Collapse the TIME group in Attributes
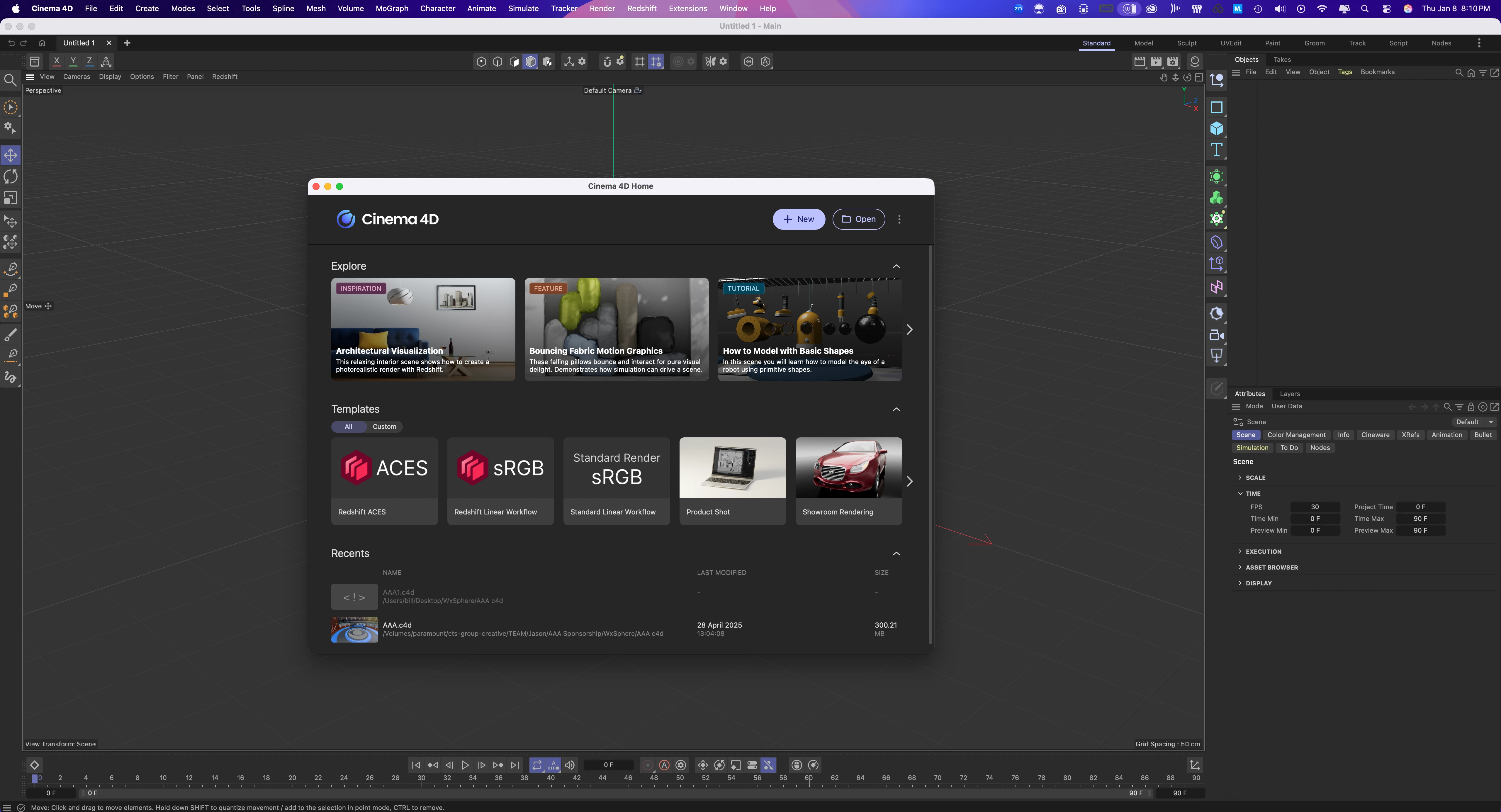The width and height of the screenshot is (1501, 812). [1240, 493]
